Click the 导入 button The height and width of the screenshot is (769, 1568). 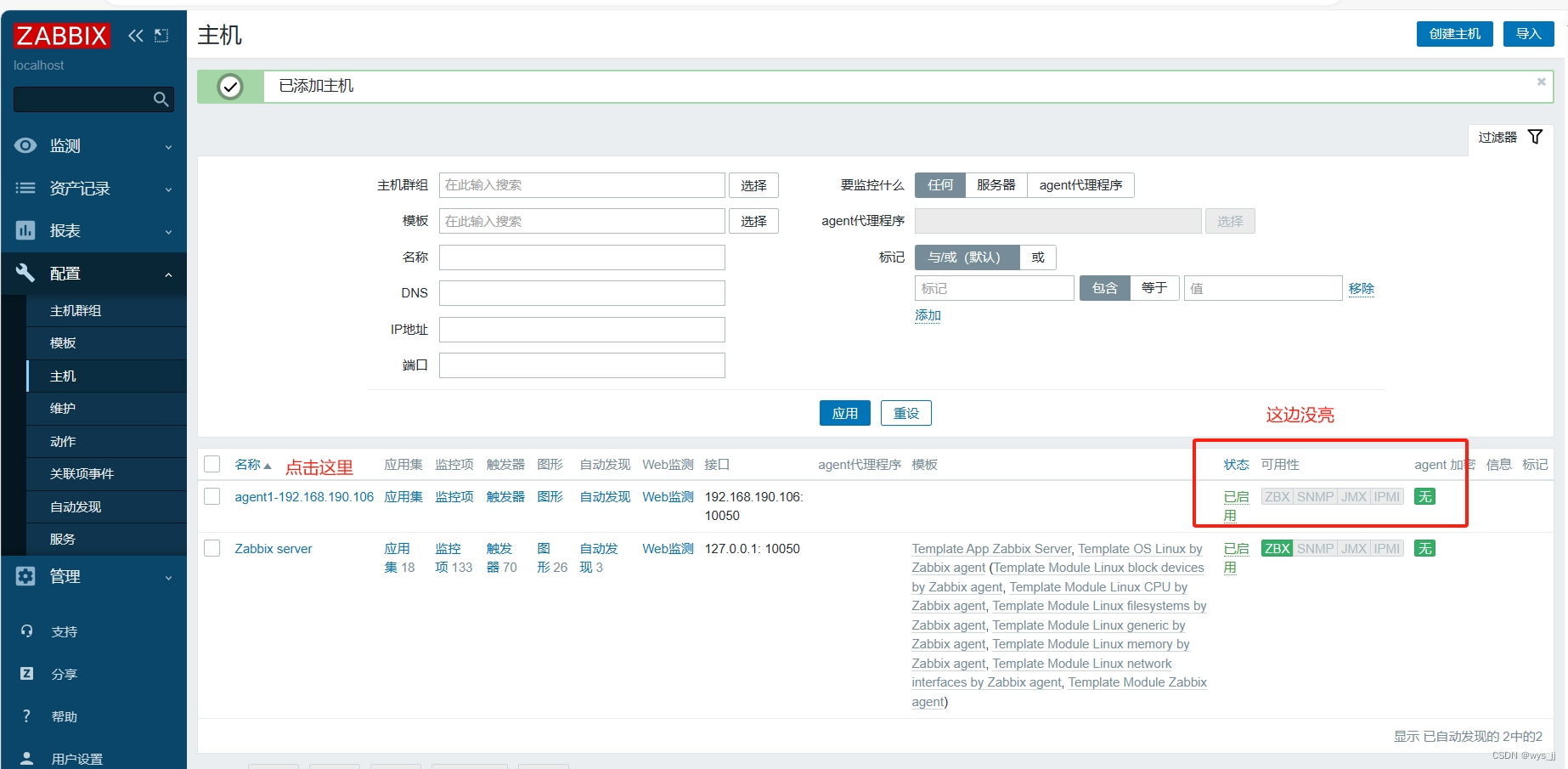[x=1529, y=34]
